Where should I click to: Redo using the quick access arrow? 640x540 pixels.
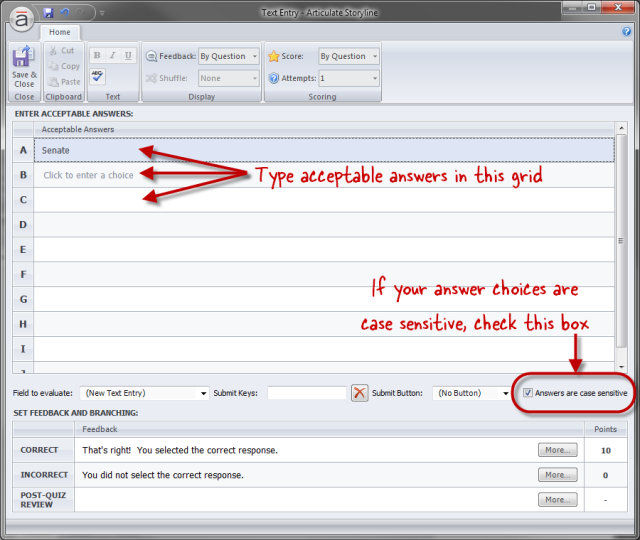point(80,13)
